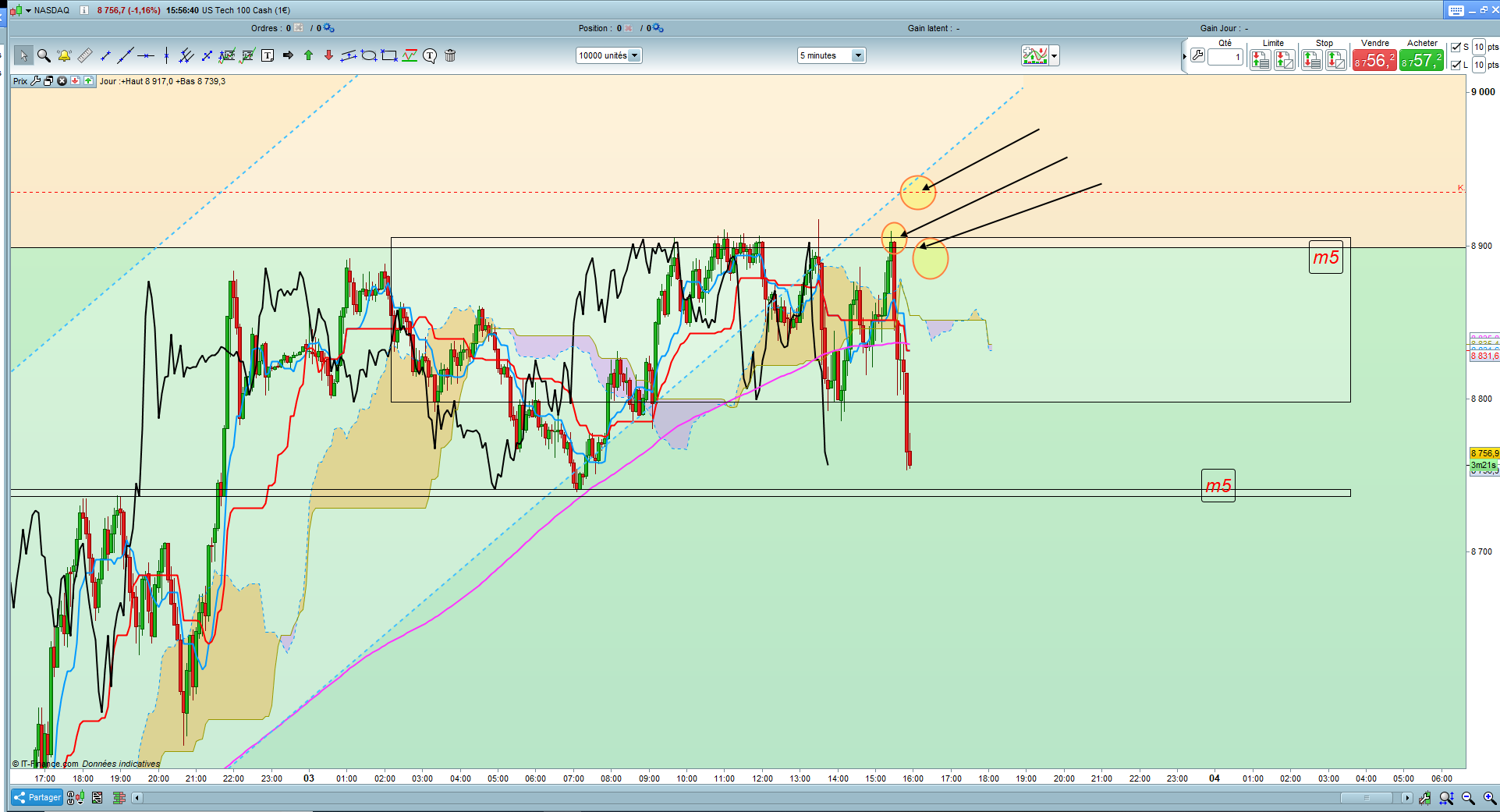1500x812 pixels.
Task: Click the yellow 8 756,9 current price label
Action: pyautogui.click(x=1484, y=453)
